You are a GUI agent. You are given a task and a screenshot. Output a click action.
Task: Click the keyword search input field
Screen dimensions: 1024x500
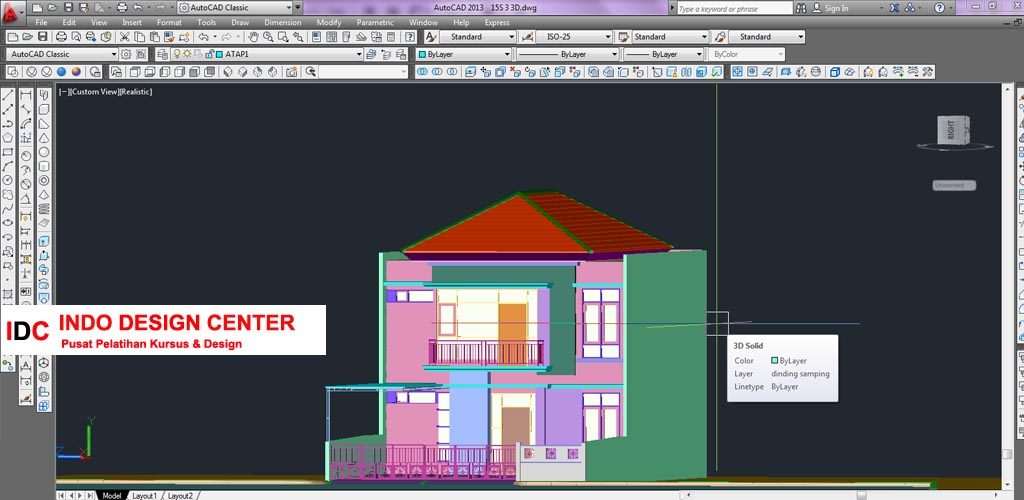(734, 8)
